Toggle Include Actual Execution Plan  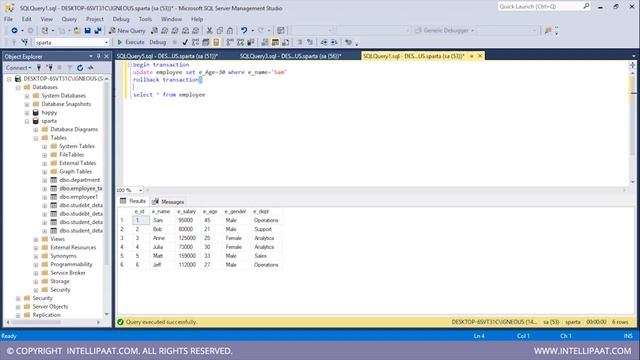(x=230, y=42)
